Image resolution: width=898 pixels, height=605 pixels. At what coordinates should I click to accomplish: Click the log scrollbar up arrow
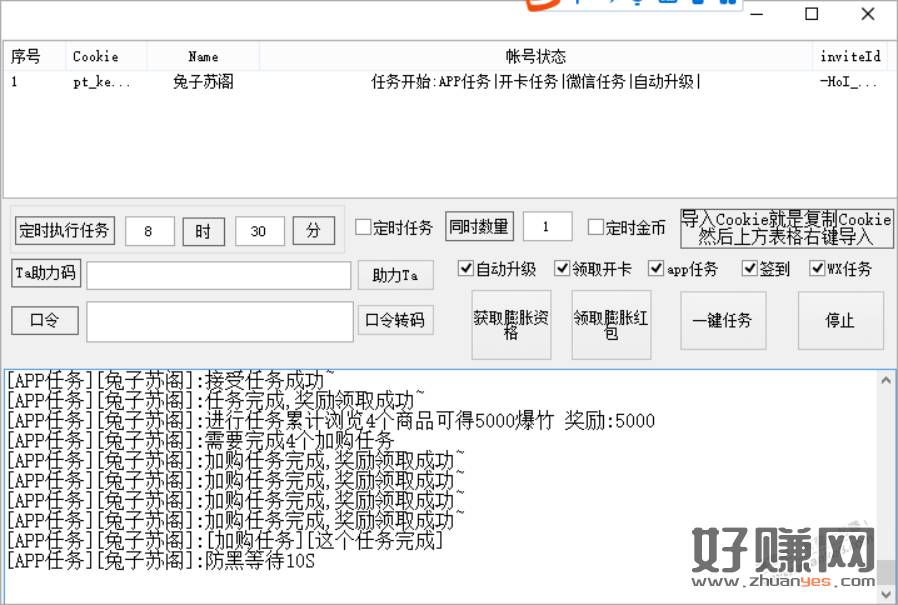885,380
